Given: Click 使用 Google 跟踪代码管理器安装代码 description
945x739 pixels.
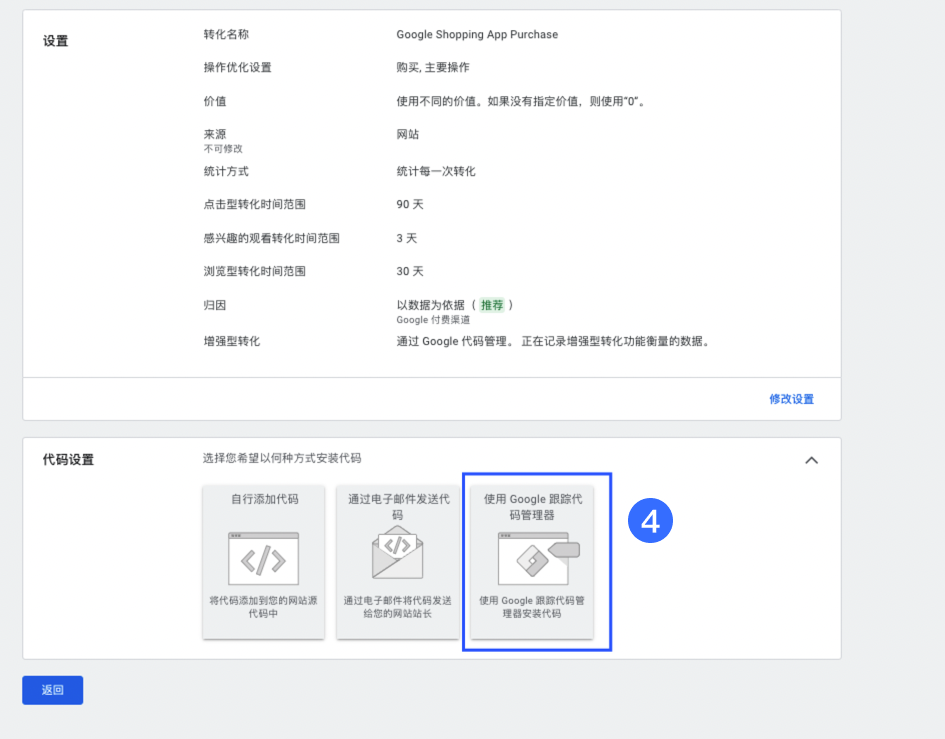Looking at the screenshot, I should tap(532, 607).
